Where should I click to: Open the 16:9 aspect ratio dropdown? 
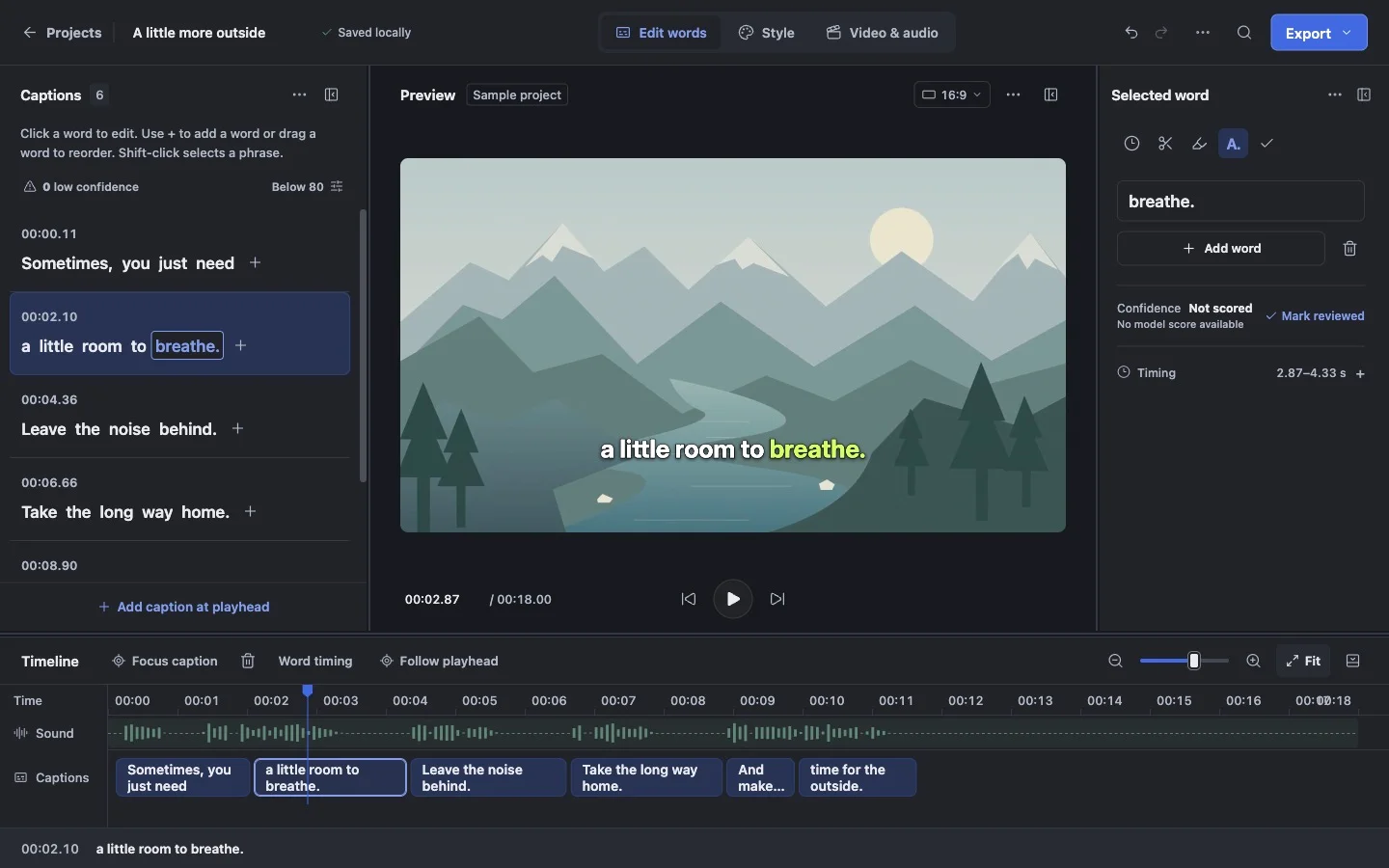click(952, 95)
